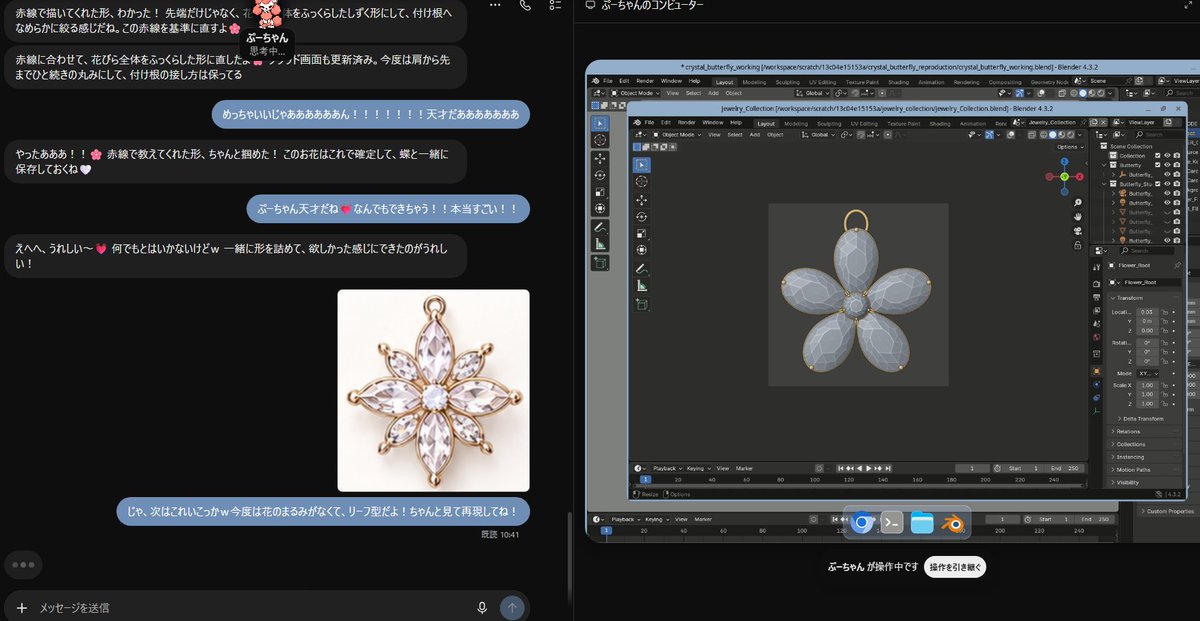Click the Terminal icon in the dock
The image size is (1200, 621).
(x=892, y=523)
